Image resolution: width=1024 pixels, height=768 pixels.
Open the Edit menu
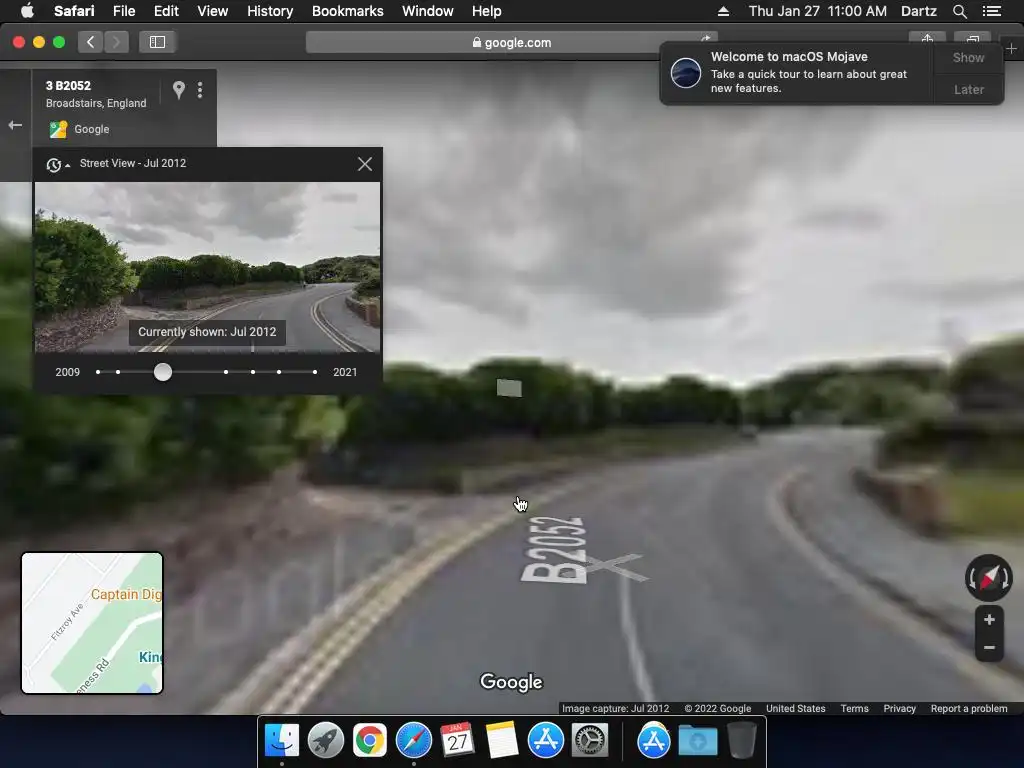[x=166, y=11]
